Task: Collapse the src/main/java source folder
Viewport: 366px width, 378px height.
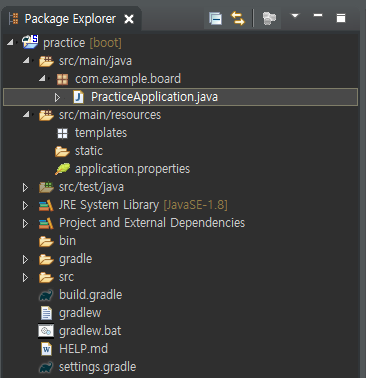Action: point(26,60)
